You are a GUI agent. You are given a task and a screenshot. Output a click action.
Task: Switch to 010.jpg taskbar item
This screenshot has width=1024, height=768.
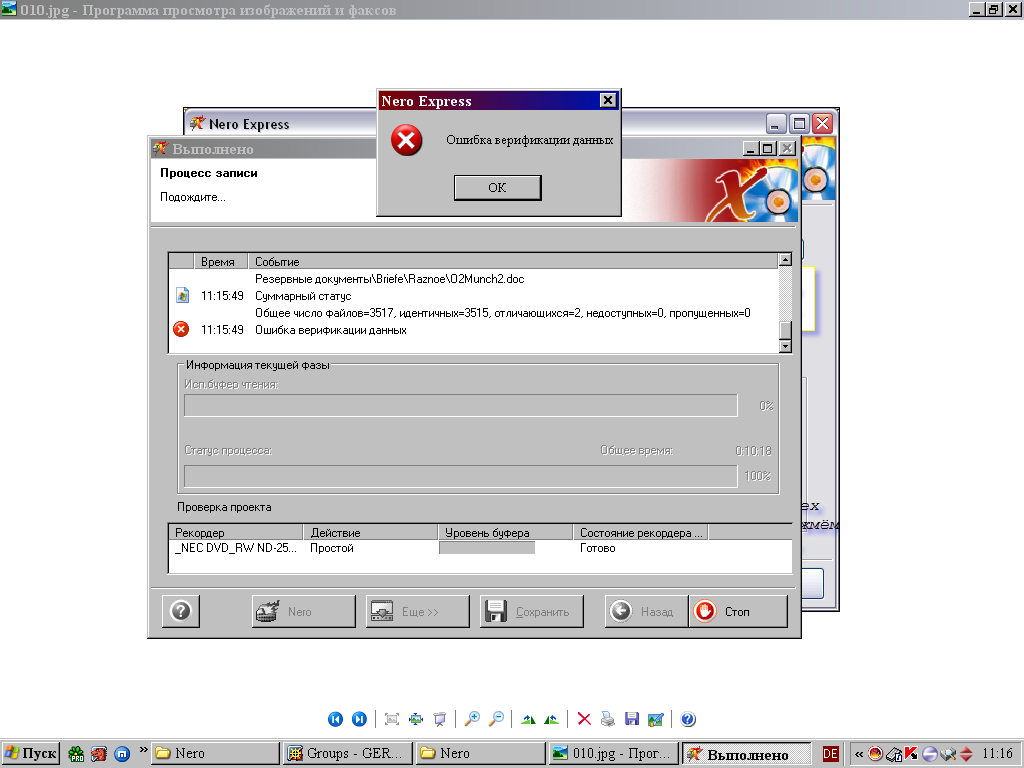[x=613, y=754]
